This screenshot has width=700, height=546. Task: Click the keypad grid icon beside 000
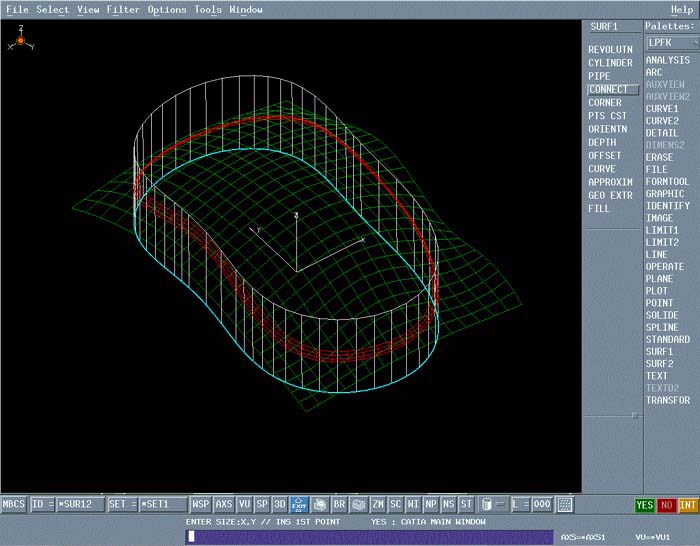click(x=565, y=505)
